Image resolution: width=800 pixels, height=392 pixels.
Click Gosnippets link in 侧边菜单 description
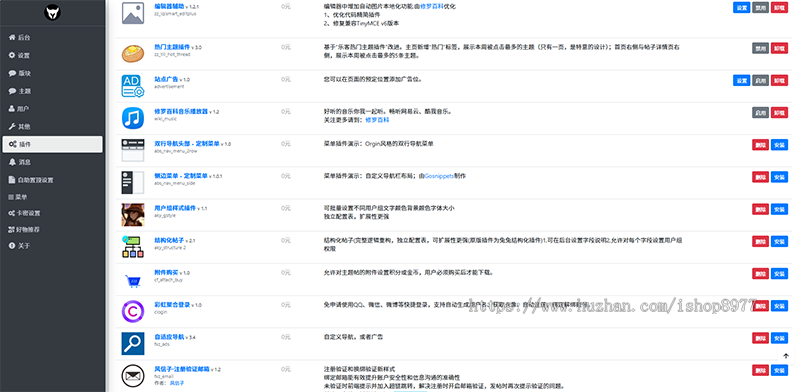coord(439,176)
